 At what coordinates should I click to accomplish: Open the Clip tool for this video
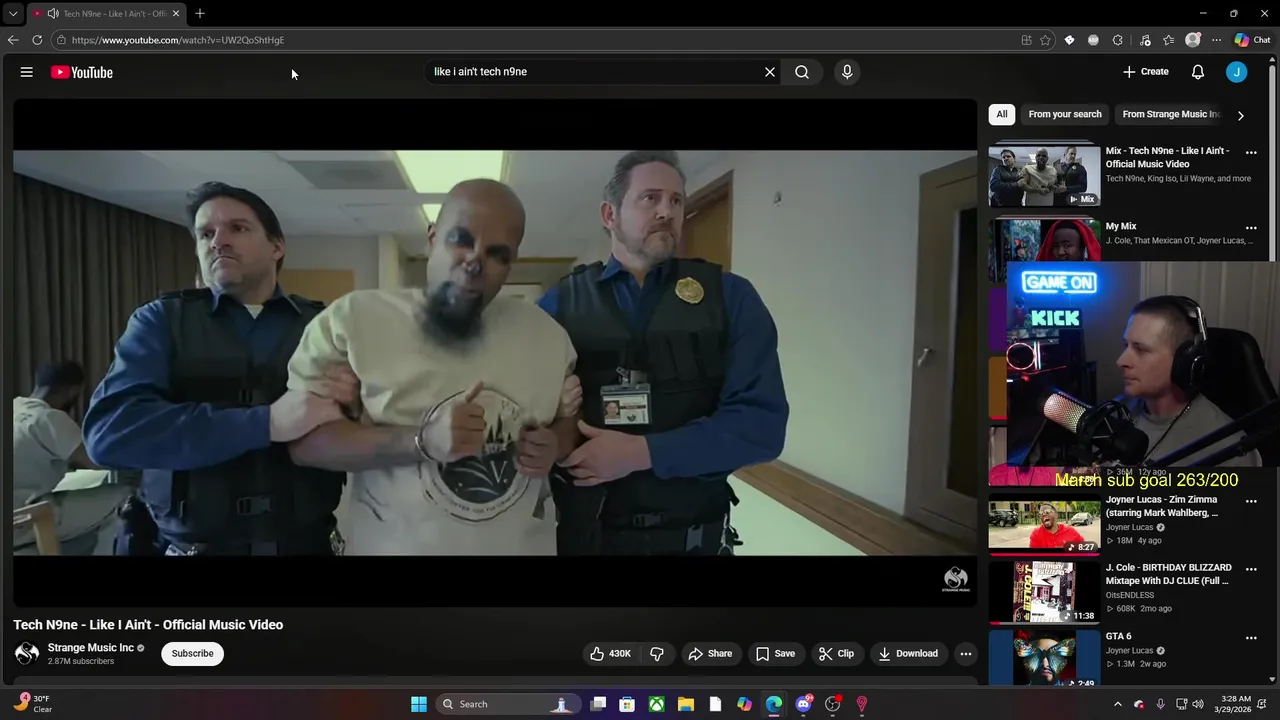[836, 654]
